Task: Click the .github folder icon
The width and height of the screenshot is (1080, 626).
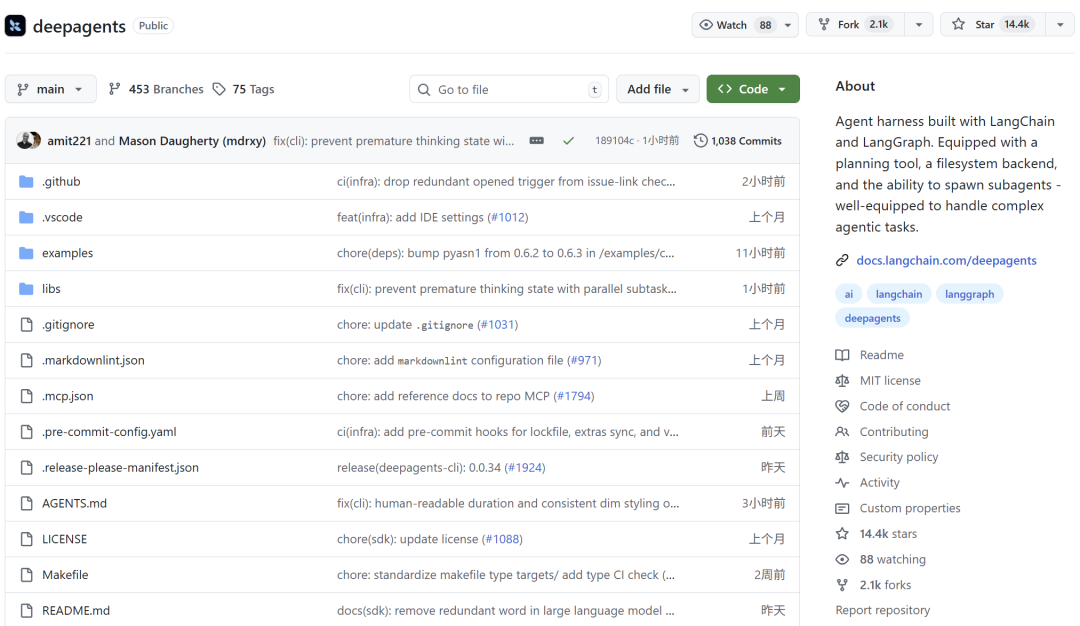Action: pyautogui.click(x=26, y=182)
